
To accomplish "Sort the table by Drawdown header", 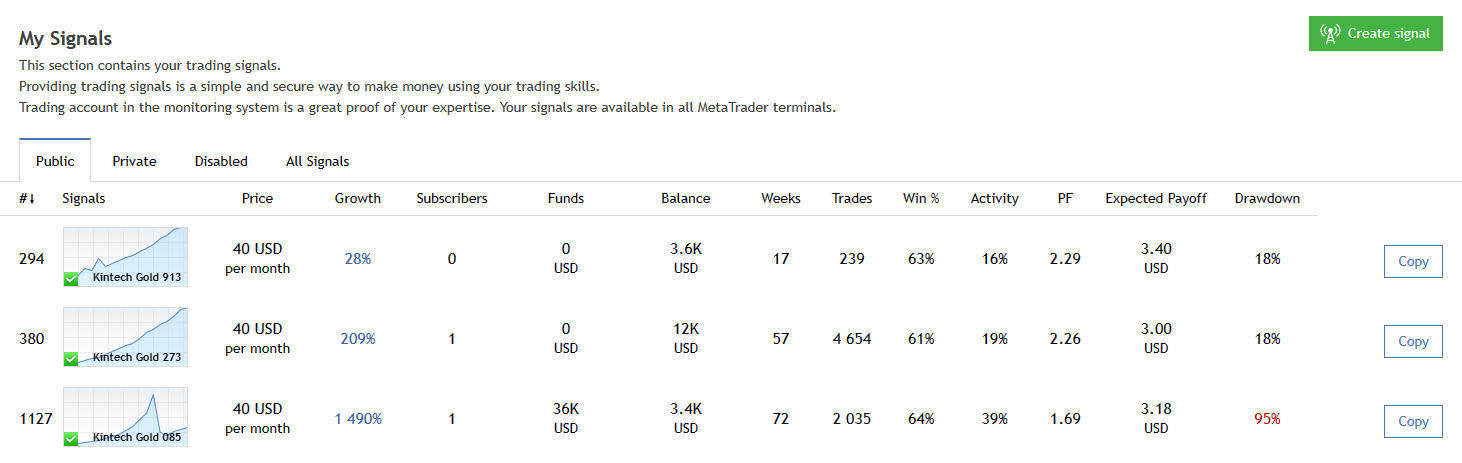I will [1267, 198].
